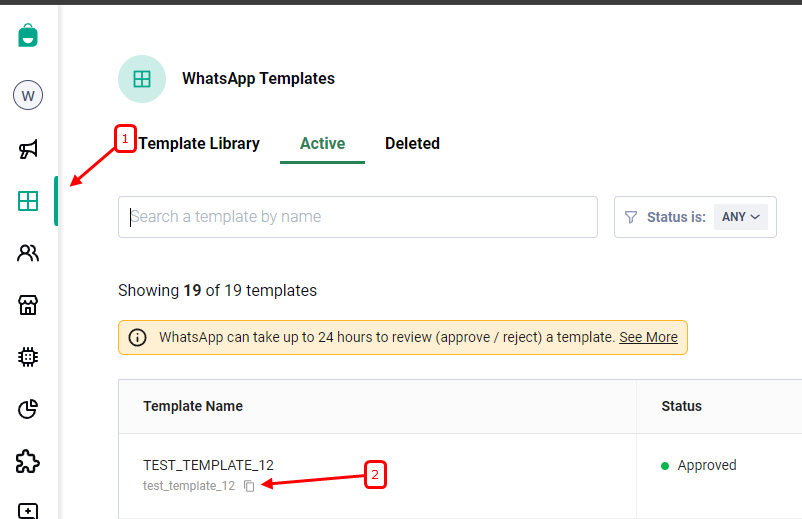The height and width of the screenshot is (519, 802).
Task: Open the TEST_TEMPLATE_12 template row
Action: [208, 465]
